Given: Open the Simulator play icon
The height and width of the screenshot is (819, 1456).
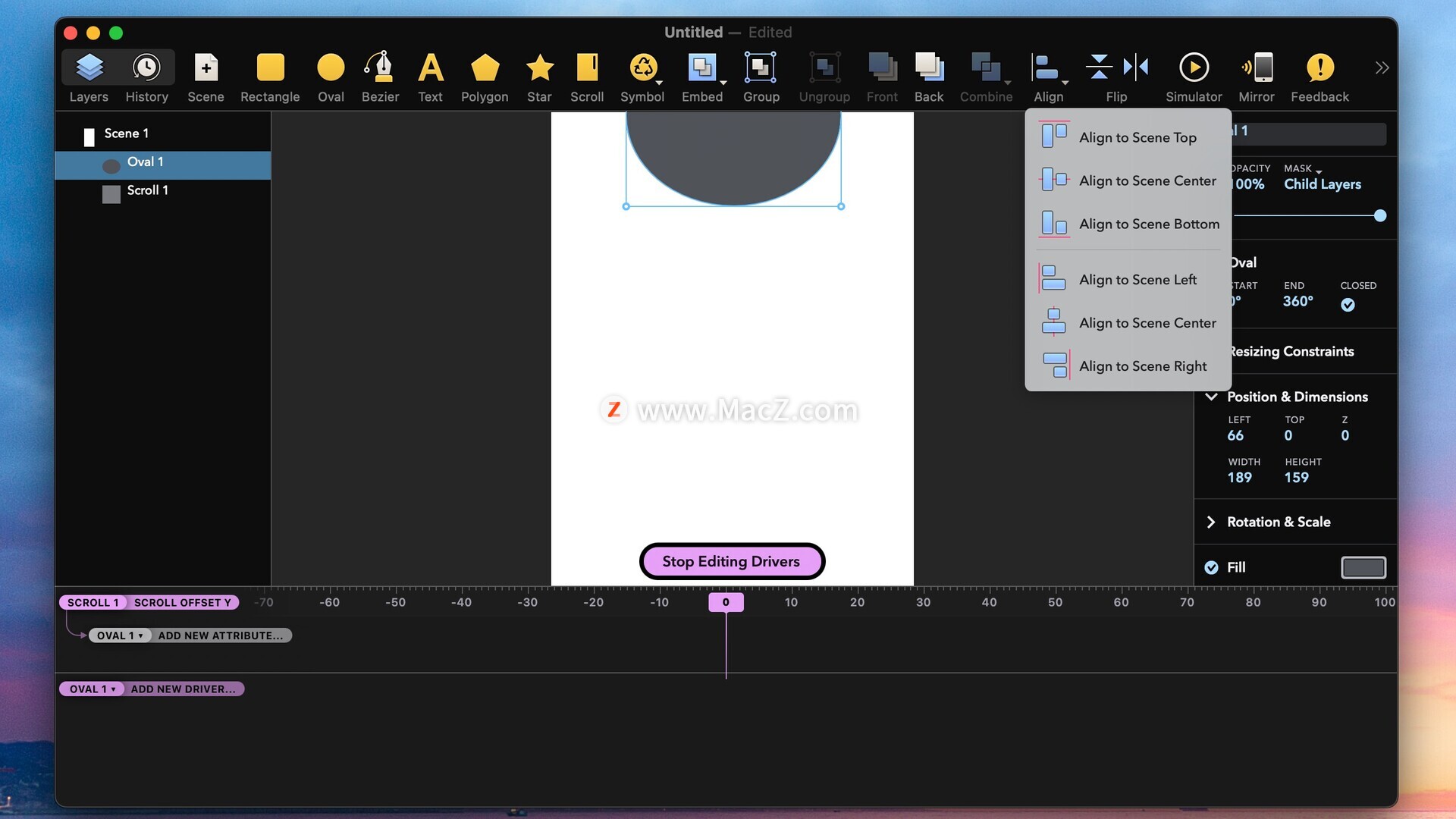Looking at the screenshot, I should pyautogui.click(x=1194, y=68).
